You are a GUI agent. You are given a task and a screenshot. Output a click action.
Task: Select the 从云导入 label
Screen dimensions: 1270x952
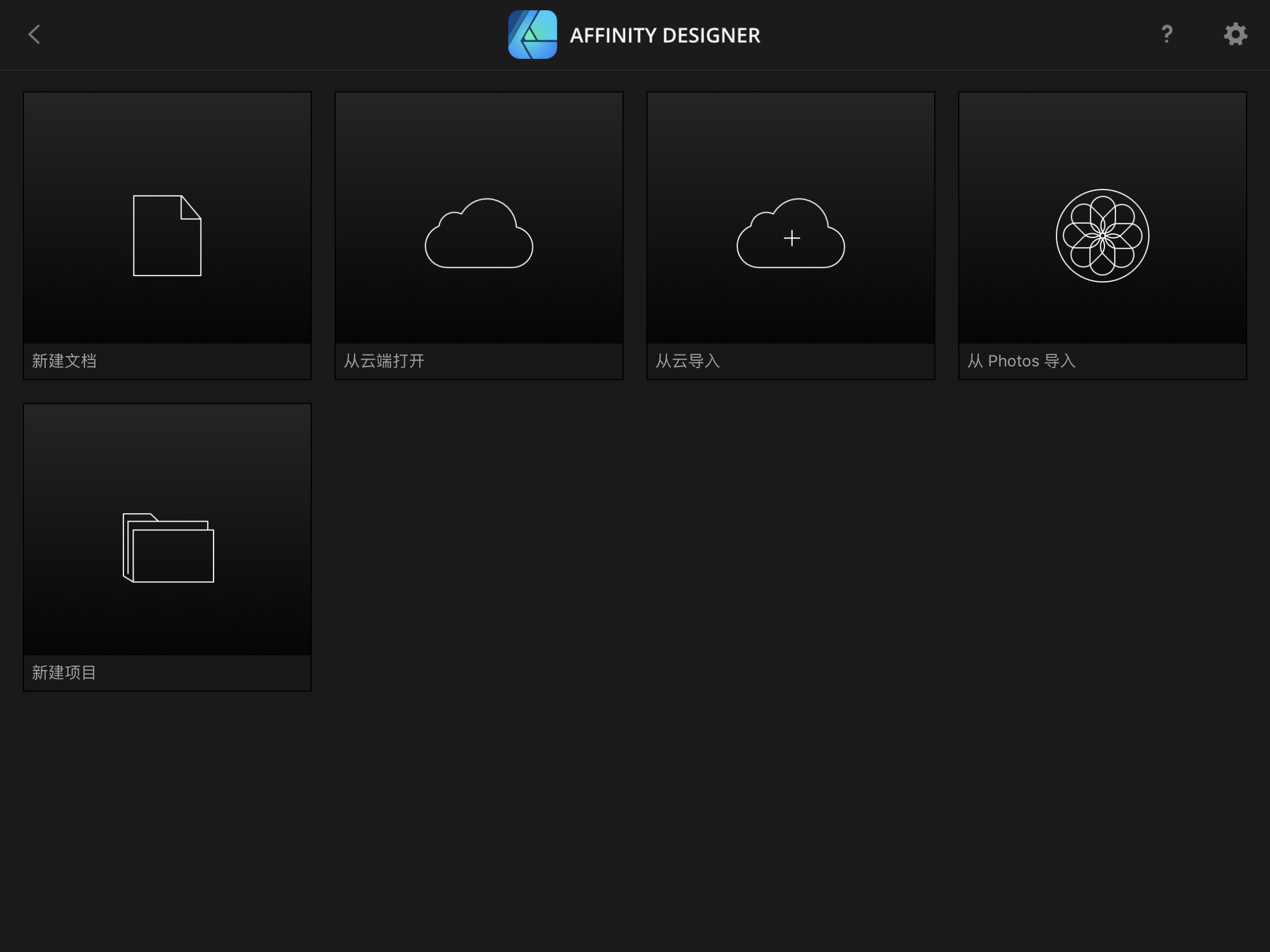(x=688, y=361)
